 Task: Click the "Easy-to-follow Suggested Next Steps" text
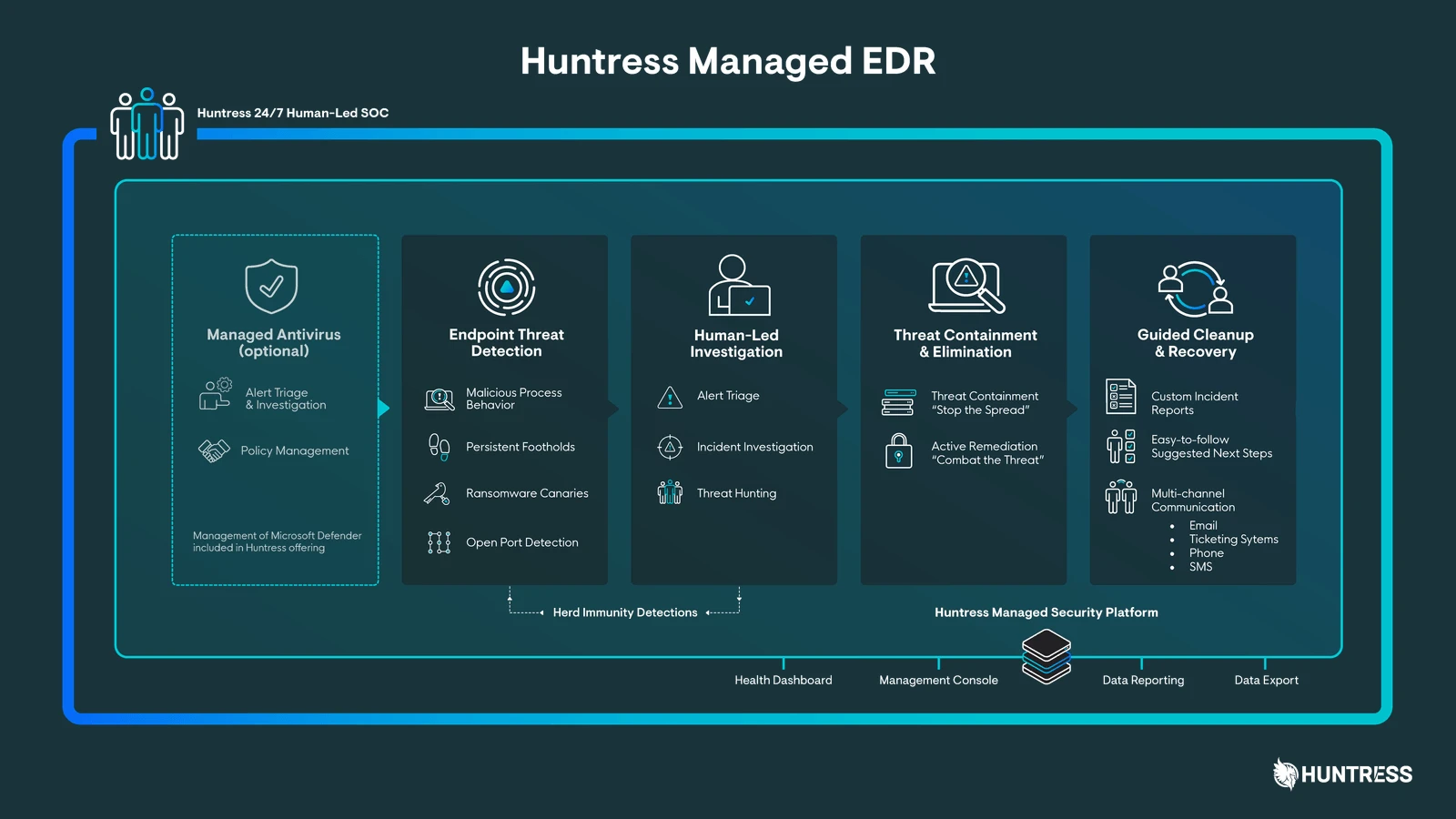pyautogui.click(x=1212, y=446)
